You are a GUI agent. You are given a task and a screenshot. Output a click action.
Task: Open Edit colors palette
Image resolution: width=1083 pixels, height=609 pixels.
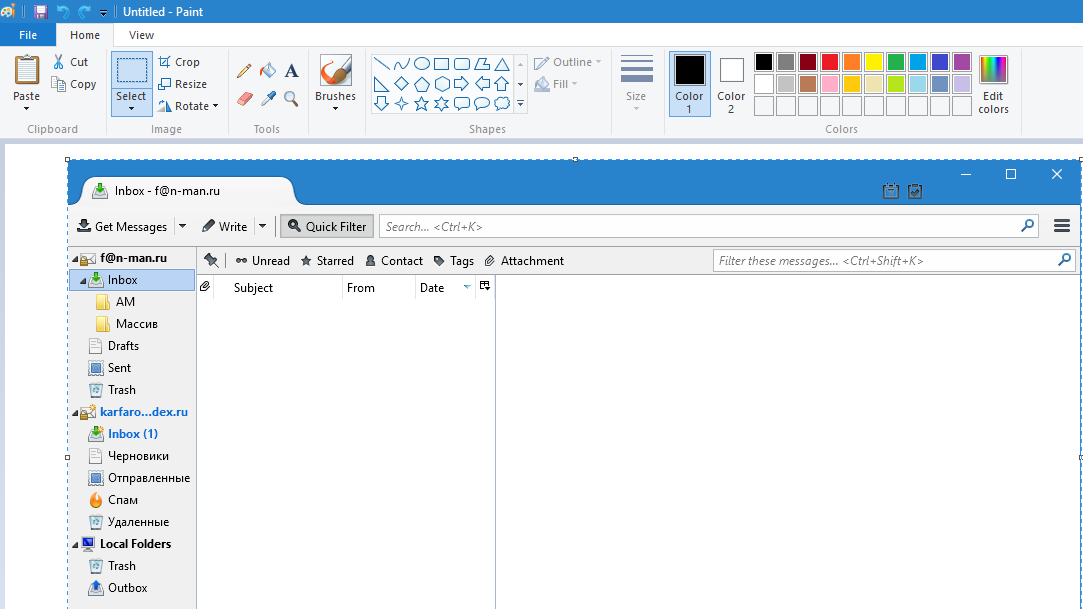coord(993,84)
